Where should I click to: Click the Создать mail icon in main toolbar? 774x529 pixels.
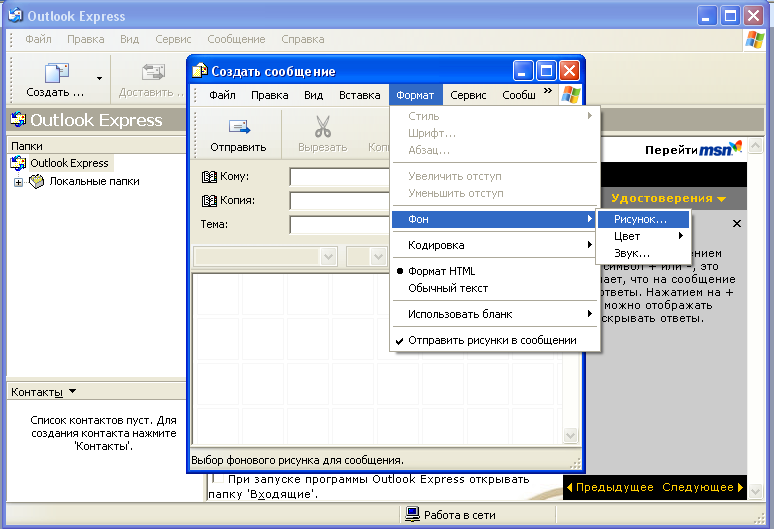pos(57,73)
